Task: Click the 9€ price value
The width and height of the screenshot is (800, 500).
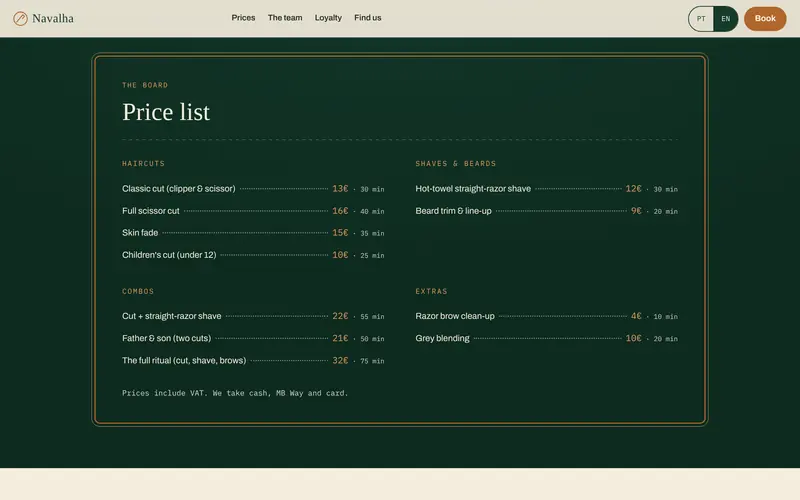Action: [636, 211]
